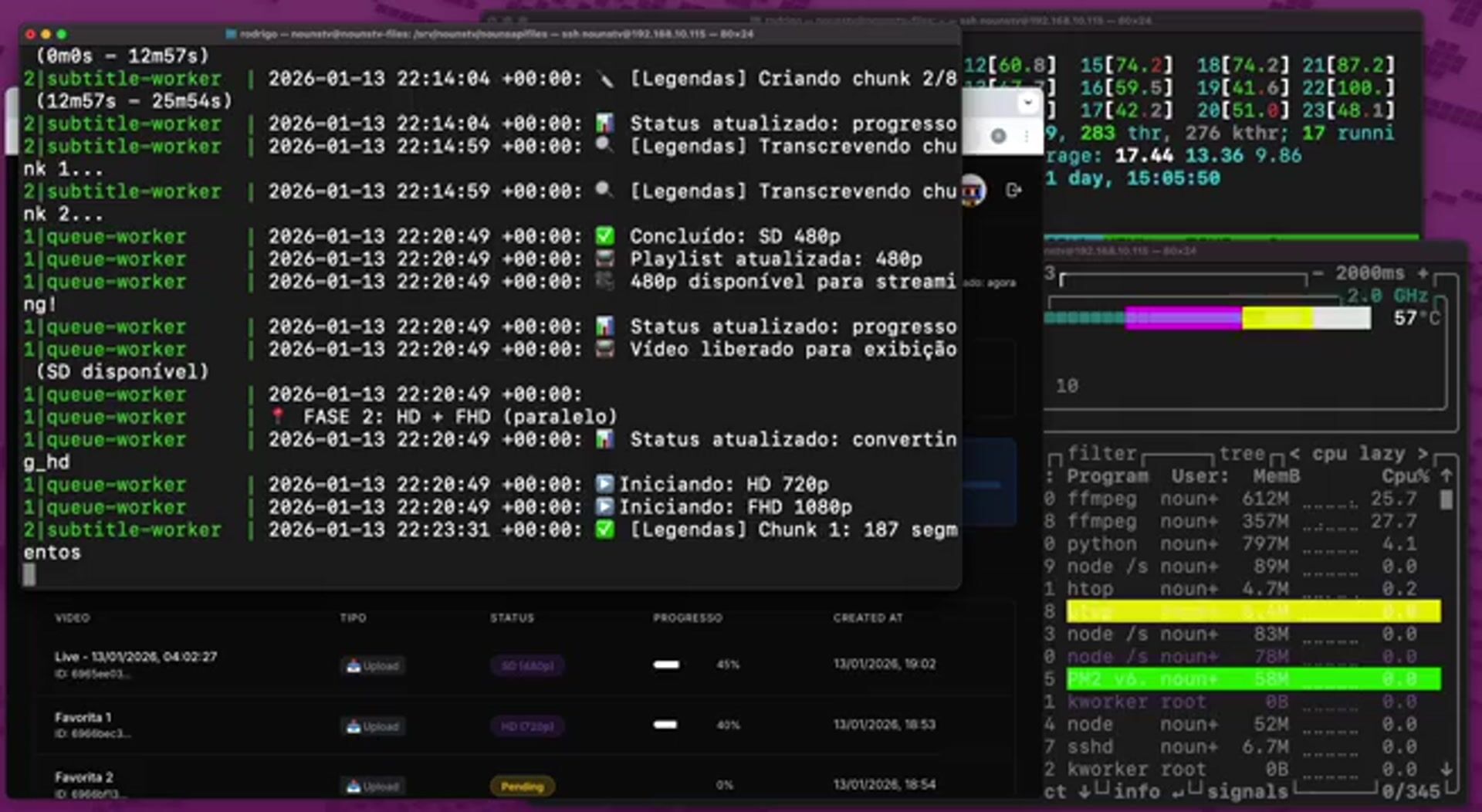
Task: Click the Upload icon in the Live row
Action: (354, 666)
